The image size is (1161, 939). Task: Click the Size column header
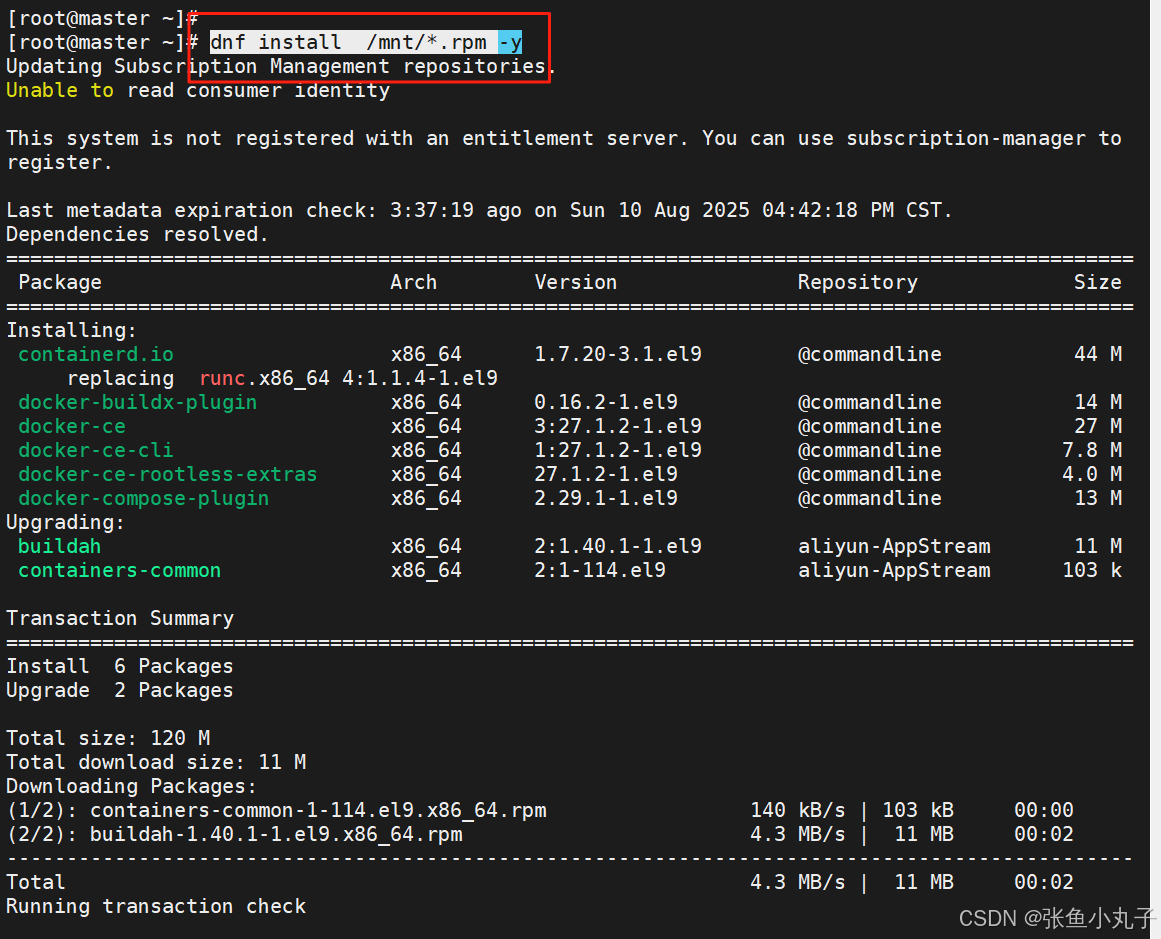coord(1097,282)
